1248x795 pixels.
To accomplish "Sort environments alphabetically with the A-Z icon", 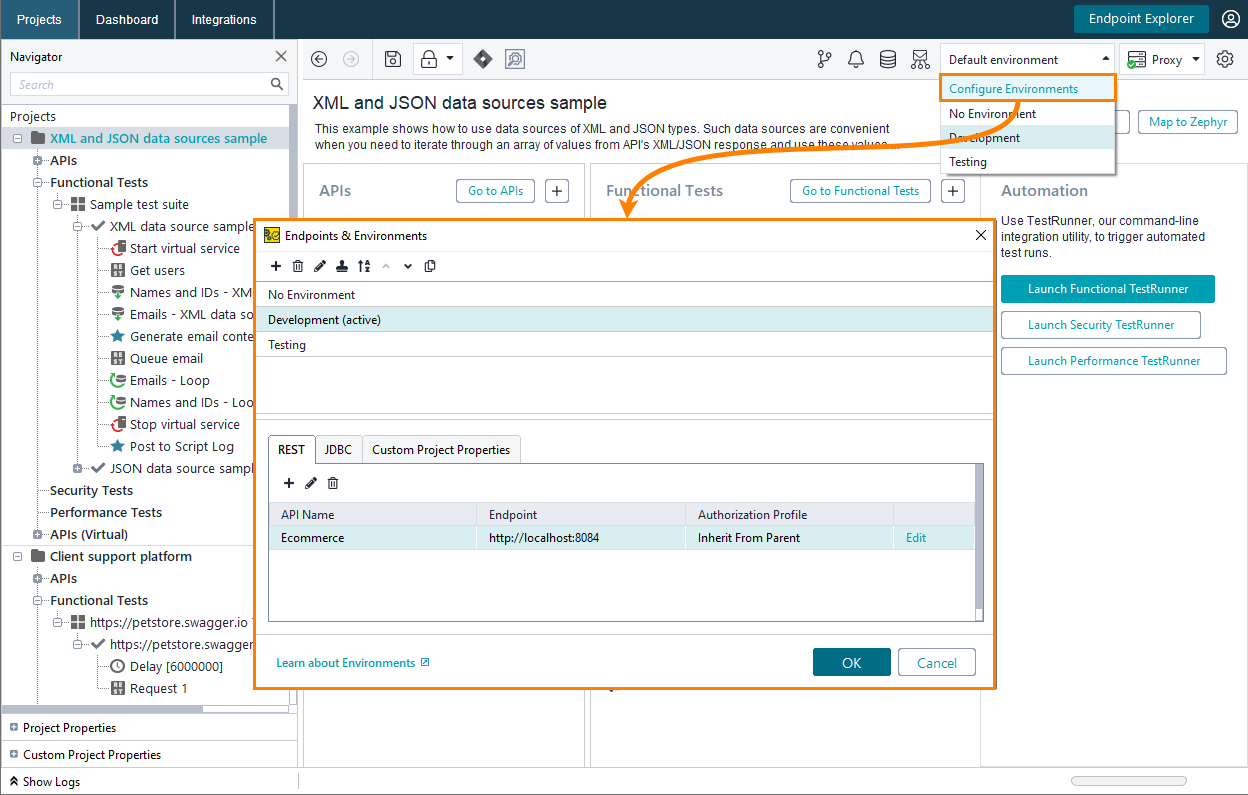I will pyautogui.click(x=364, y=266).
